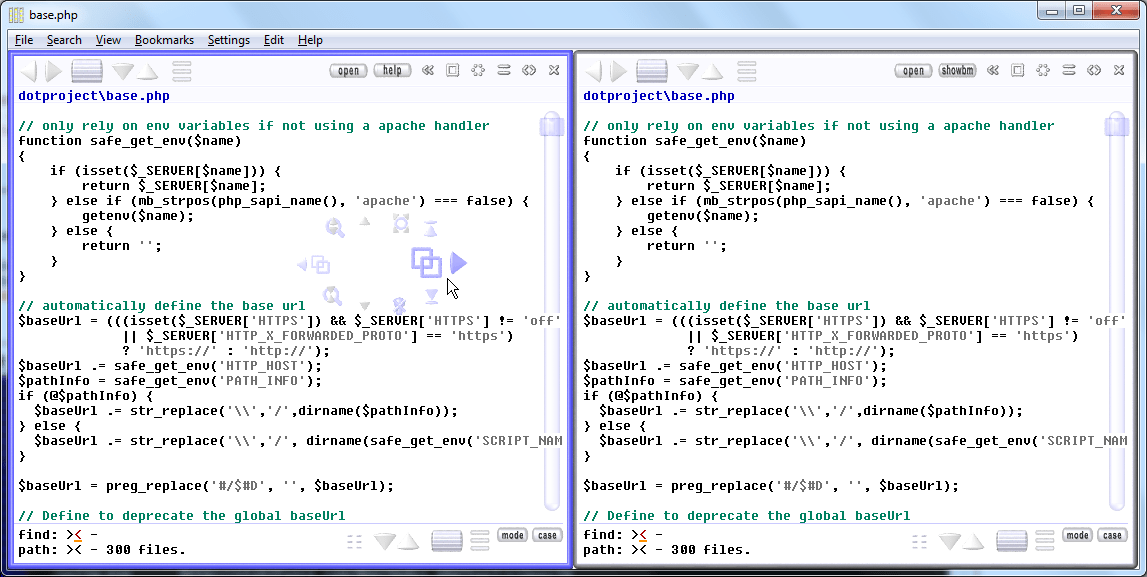
Task: Click the small up triangle in radial overlay
Action: 365,221
